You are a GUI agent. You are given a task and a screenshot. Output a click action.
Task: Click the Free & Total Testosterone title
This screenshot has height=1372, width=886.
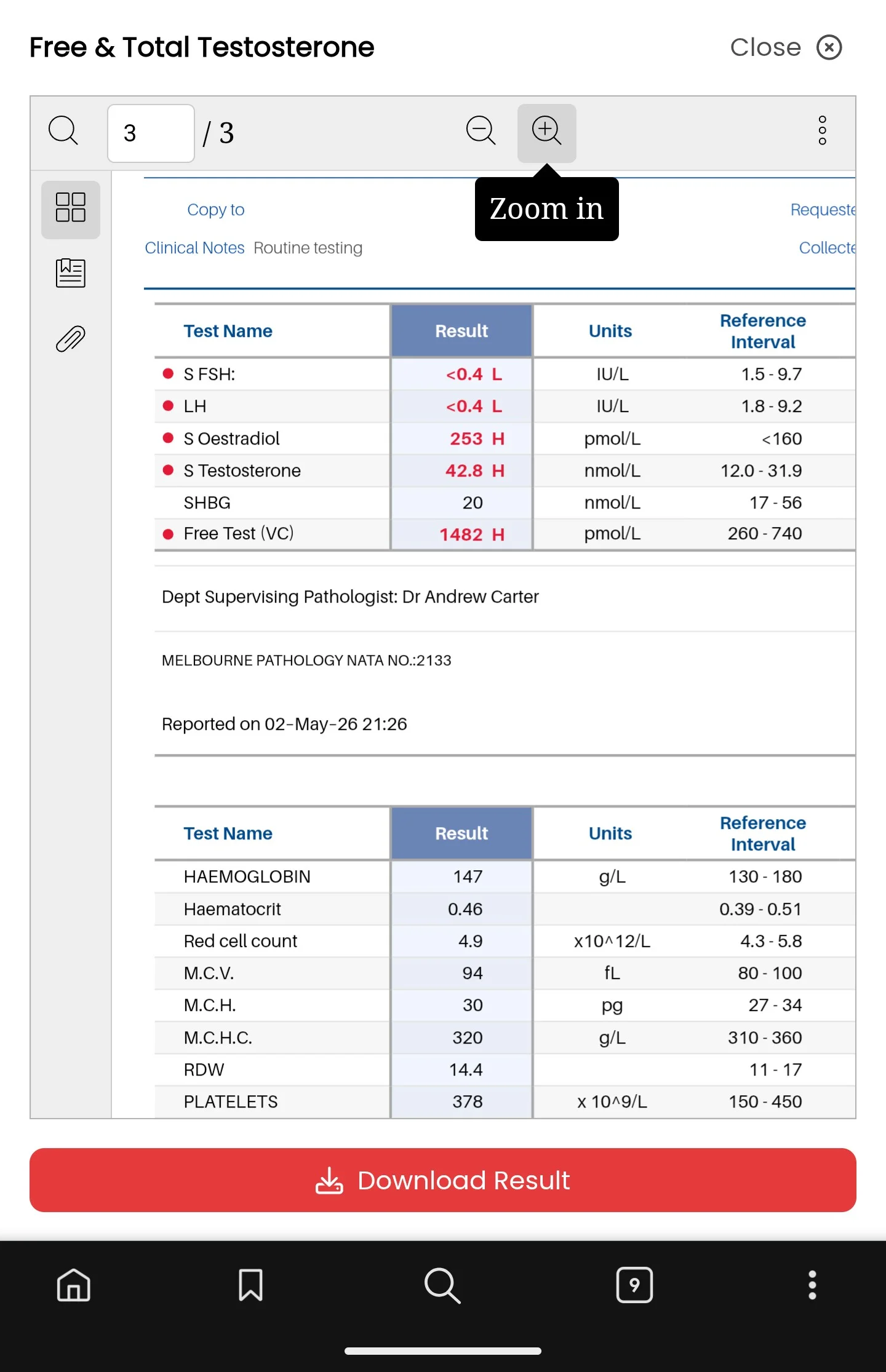(x=202, y=47)
